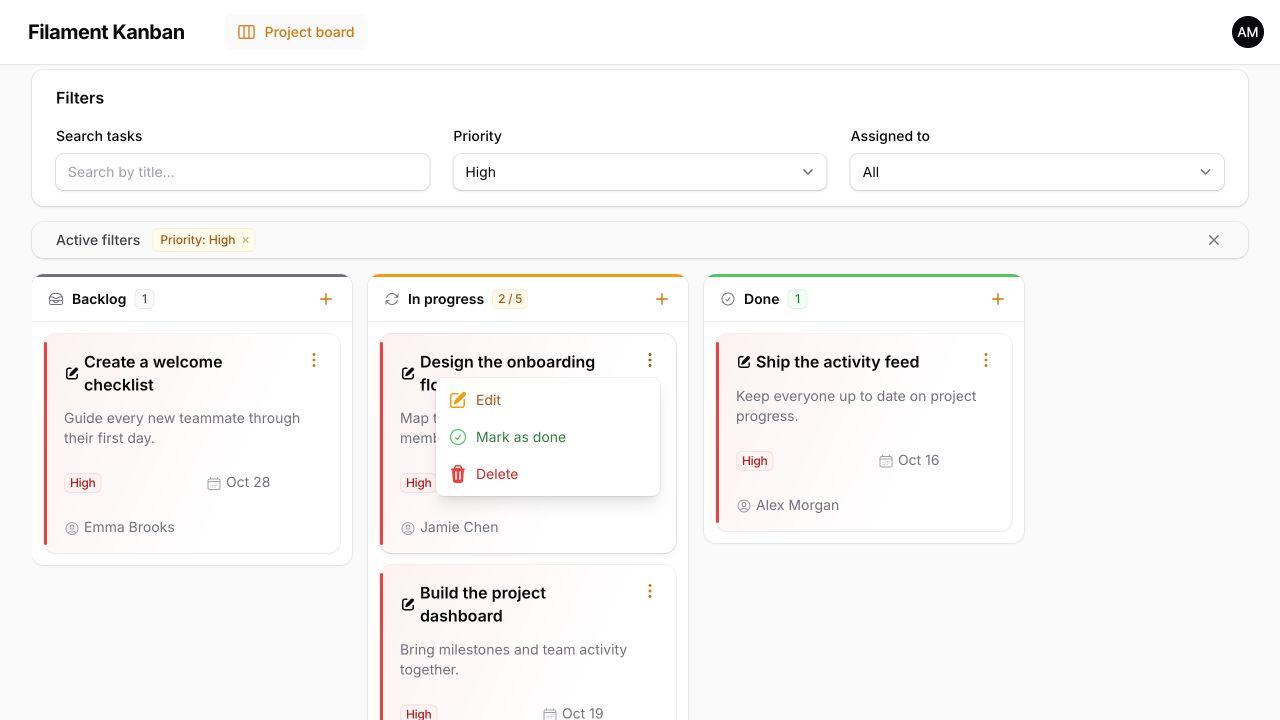Image resolution: width=1280 pixels, height=720 pixels.
Task: Click edit icon beside Build the project dashboard
Action: pos(408,604)
